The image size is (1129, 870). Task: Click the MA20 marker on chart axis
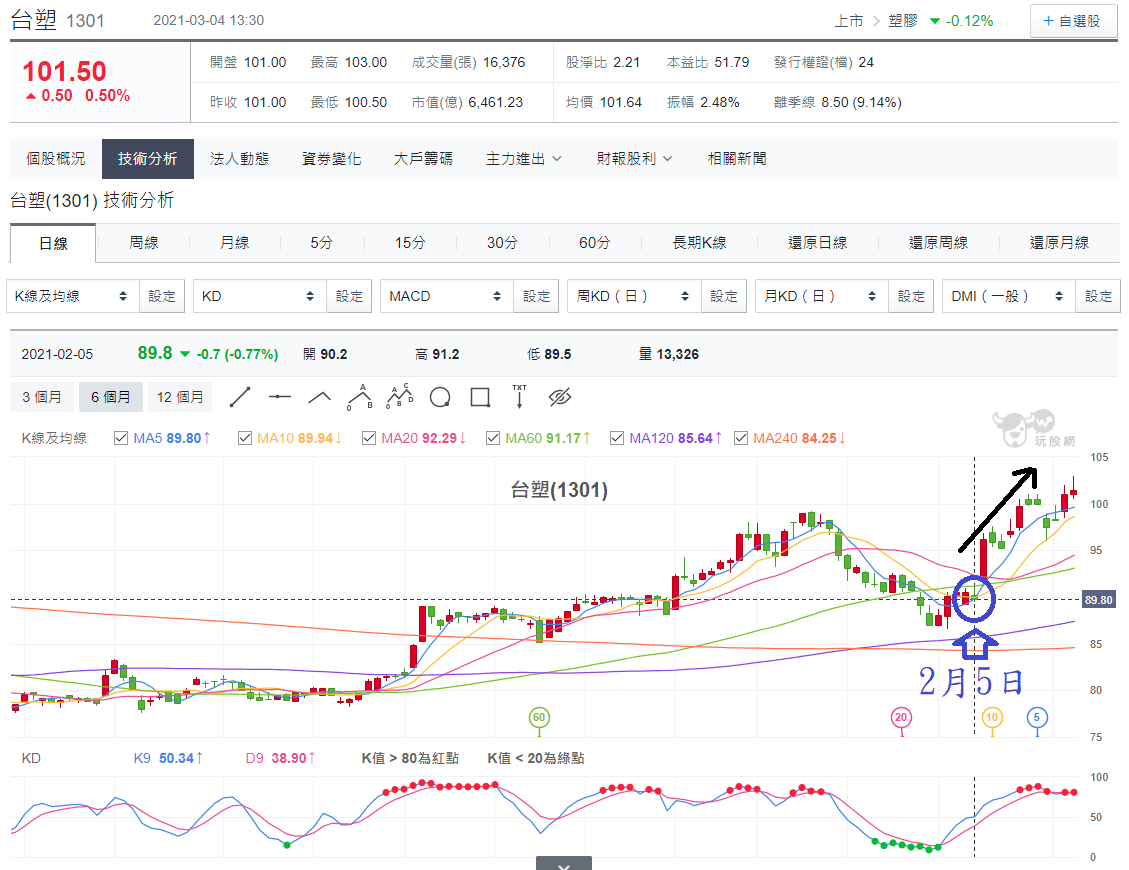pos(901,717)
